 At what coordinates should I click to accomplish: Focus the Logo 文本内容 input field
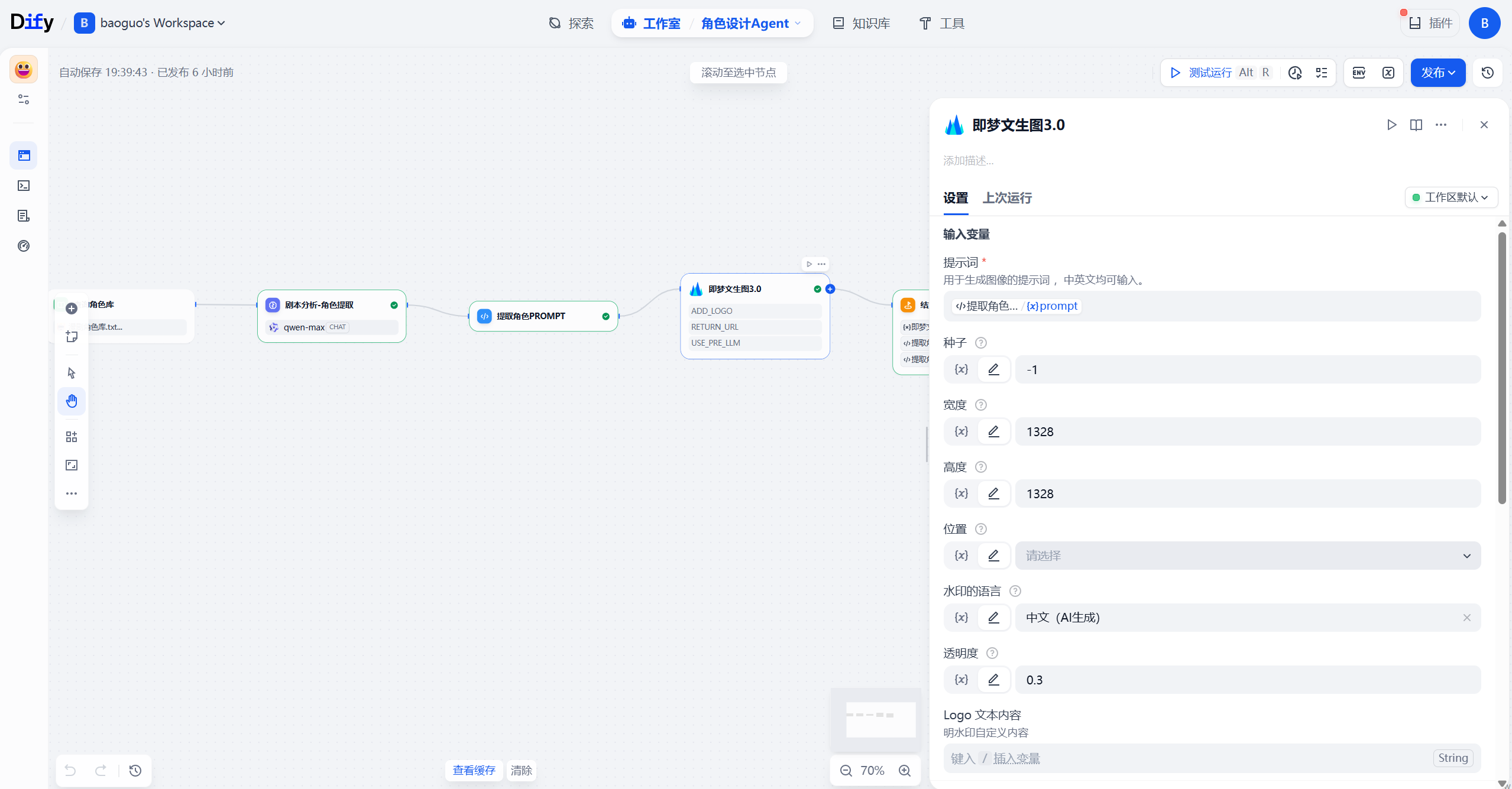click(1212, 758)
